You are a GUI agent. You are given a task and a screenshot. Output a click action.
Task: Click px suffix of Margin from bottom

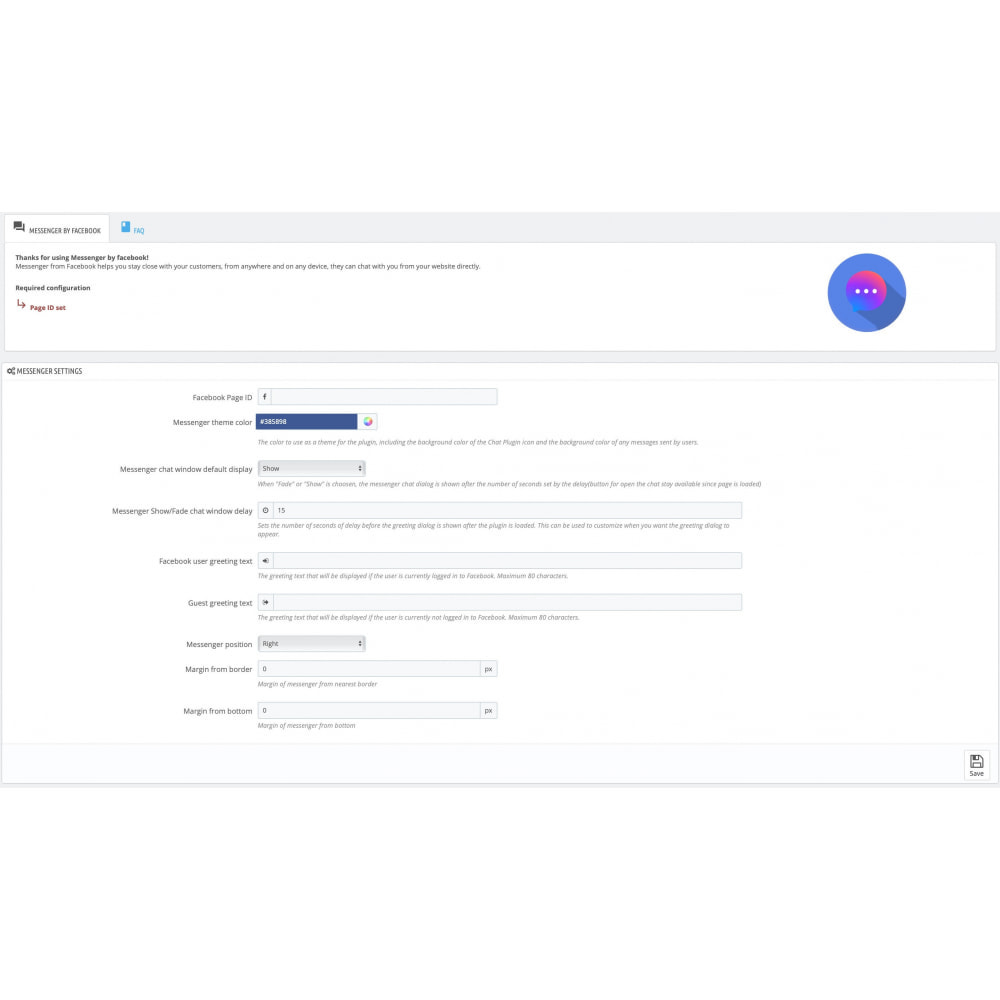[489, 711]
